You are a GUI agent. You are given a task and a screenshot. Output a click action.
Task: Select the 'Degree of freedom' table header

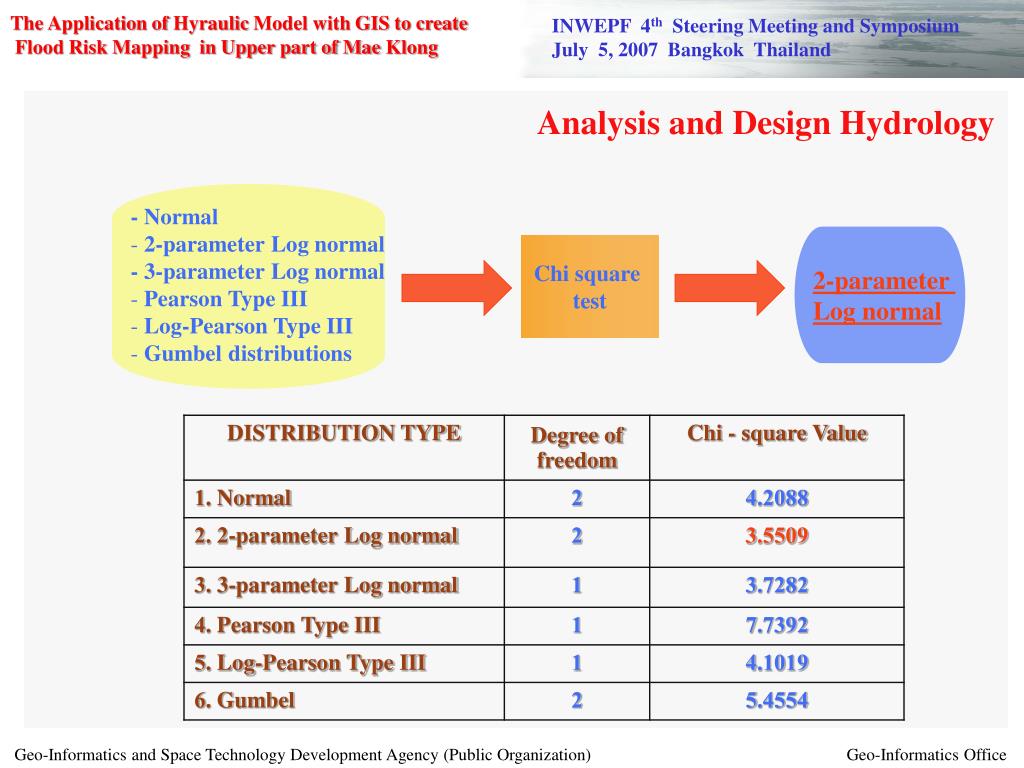pyautogui.click(x=577, y=447)
